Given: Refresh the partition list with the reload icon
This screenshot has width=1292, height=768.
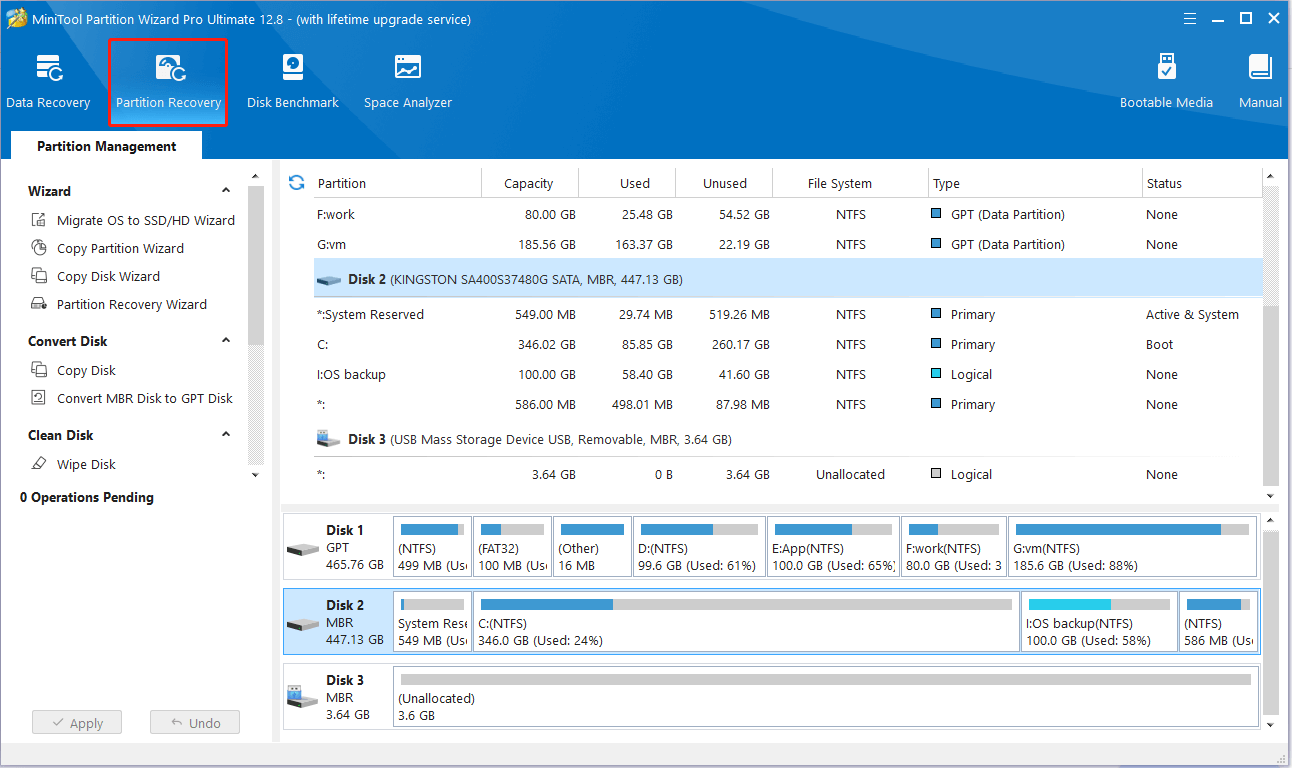Looking at the screenshot, I should [x=296, y=182].
